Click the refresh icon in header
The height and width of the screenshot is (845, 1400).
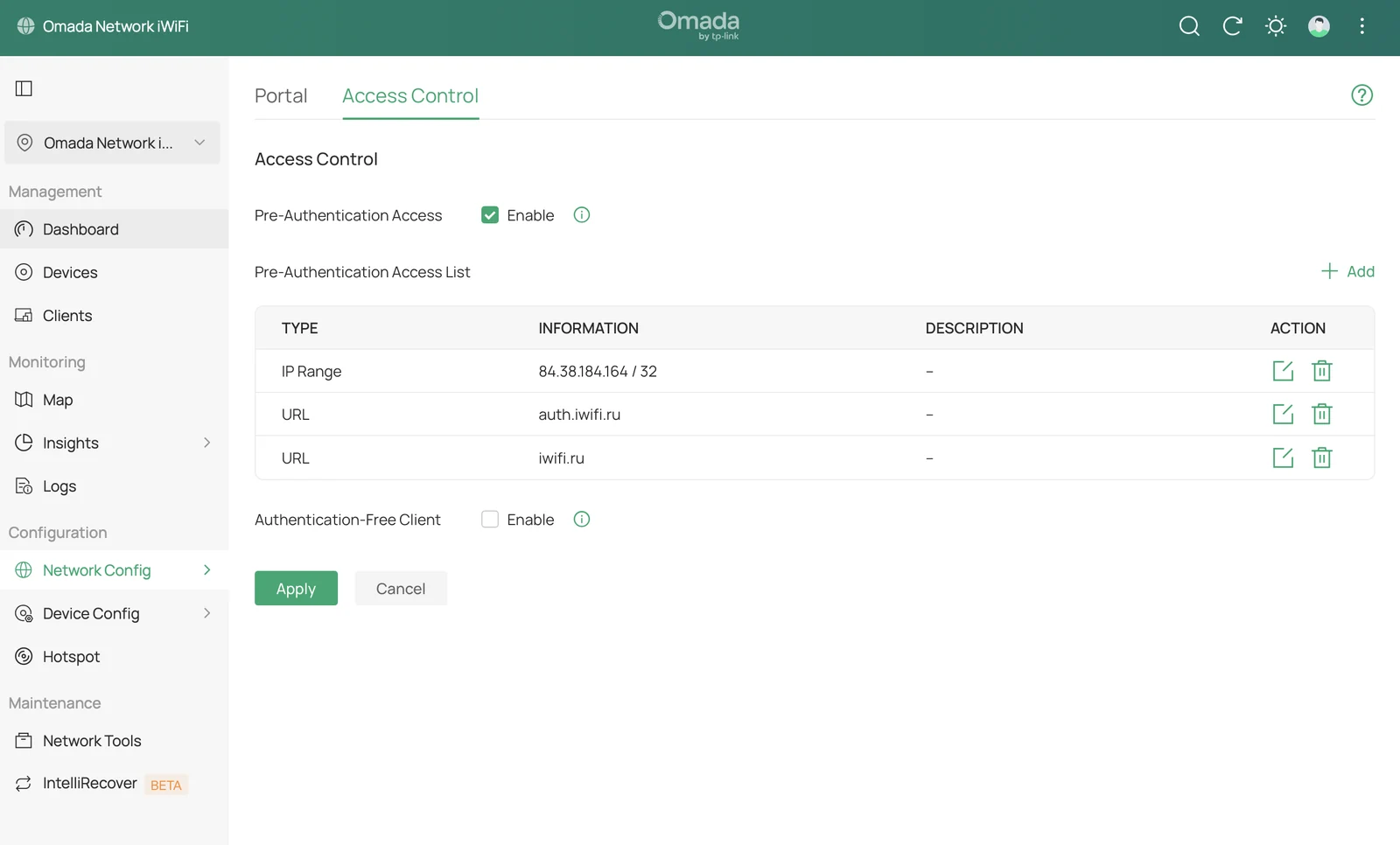point(1232,26)
